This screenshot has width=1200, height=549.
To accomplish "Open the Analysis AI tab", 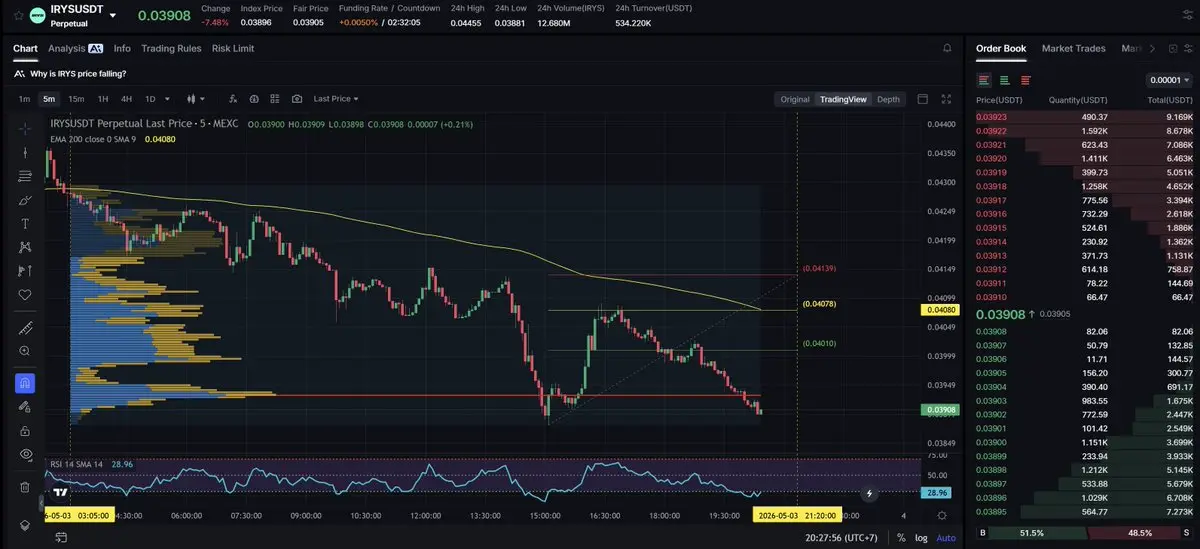I will tap(75, 48).
